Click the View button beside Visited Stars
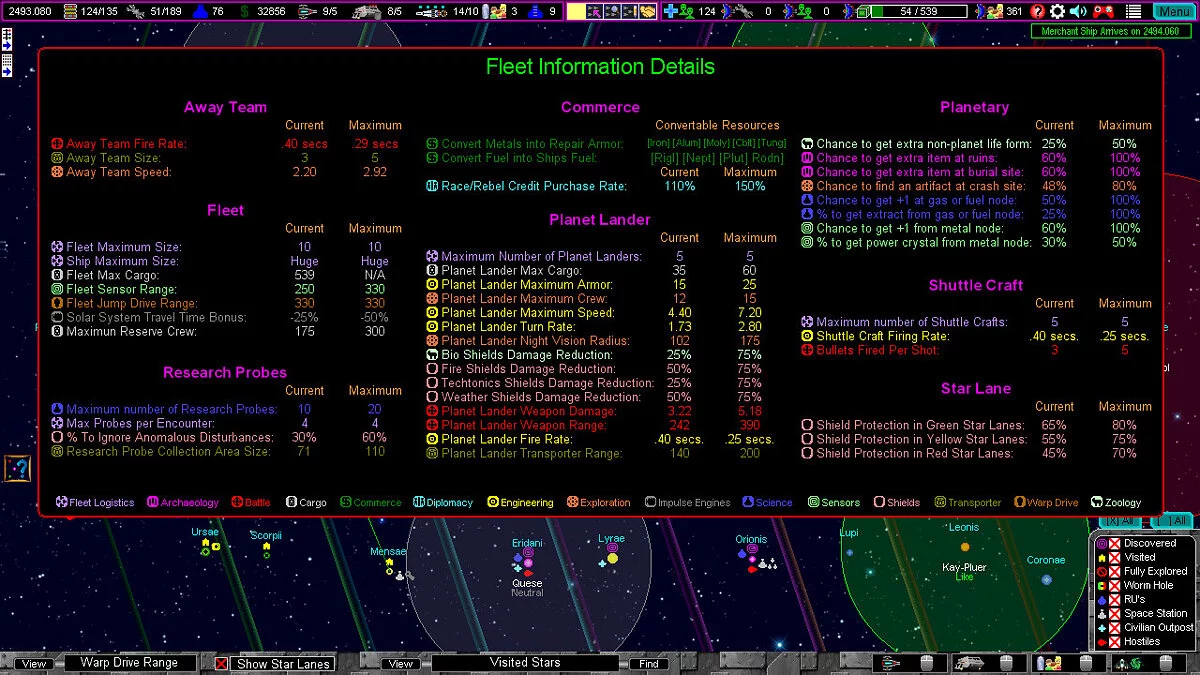This screenshot has height=675, width=1200. [x=400, y=664]
